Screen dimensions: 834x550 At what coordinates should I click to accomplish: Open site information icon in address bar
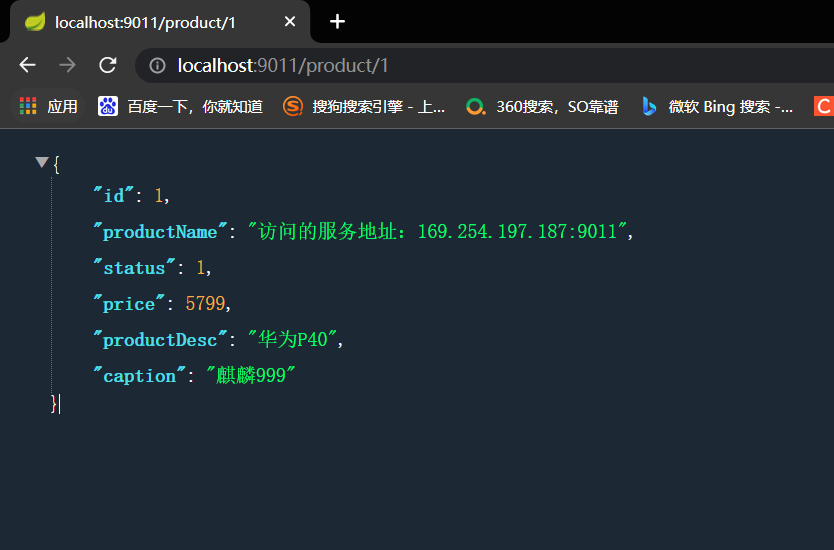pos(157,65)
